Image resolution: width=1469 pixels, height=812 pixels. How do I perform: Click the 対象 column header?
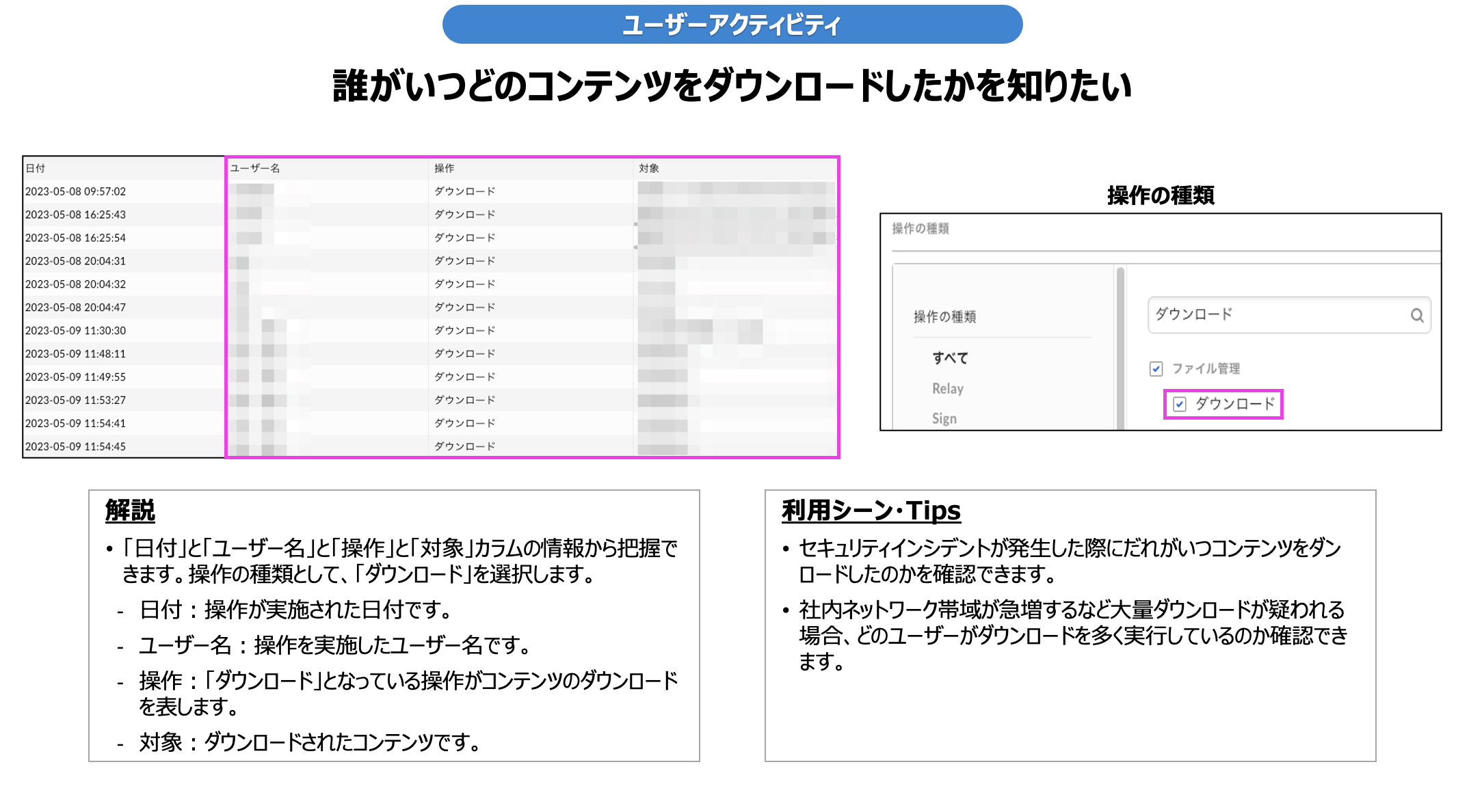[648, 168]
